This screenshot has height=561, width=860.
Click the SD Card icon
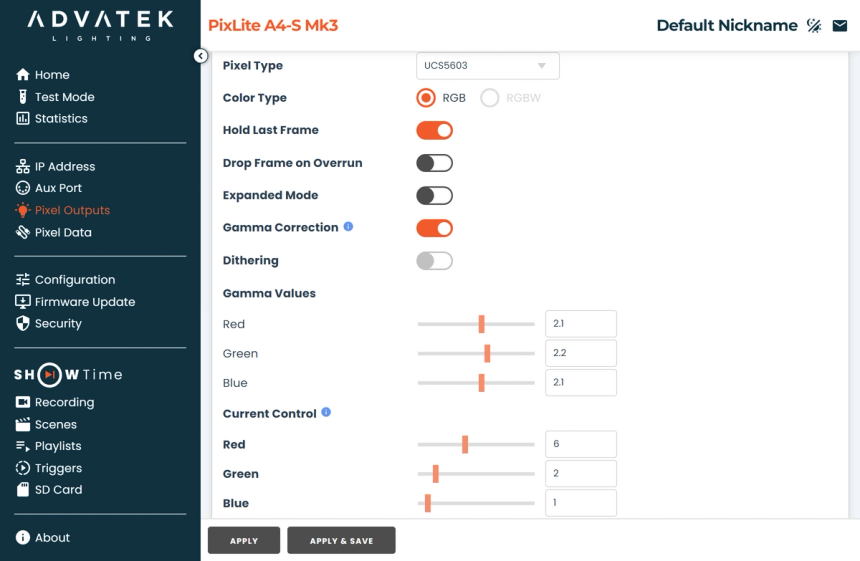pyautogui.click(x=22, y=490)
